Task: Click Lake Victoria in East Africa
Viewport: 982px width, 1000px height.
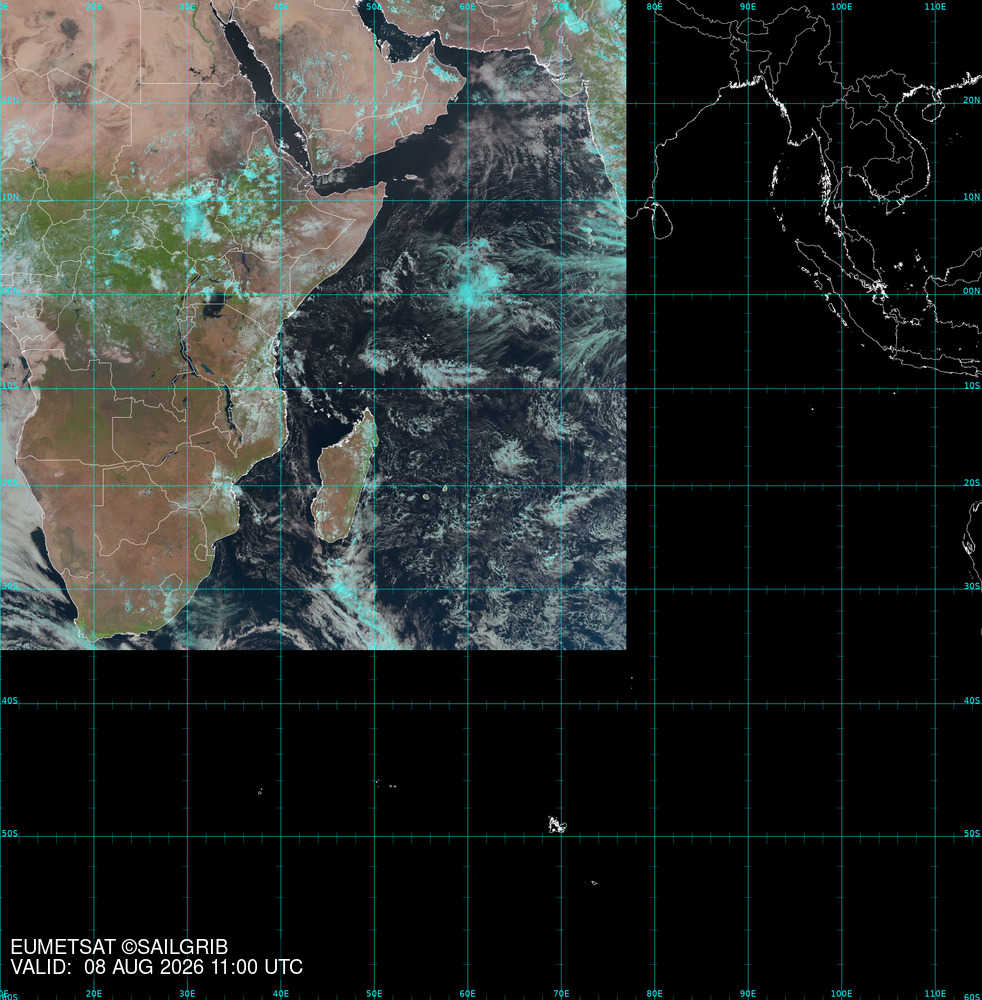Action: click(x=213, y=307)
